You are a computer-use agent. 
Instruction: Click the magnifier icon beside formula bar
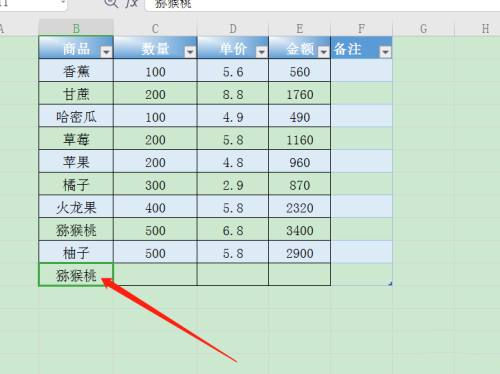pos(111,3)
